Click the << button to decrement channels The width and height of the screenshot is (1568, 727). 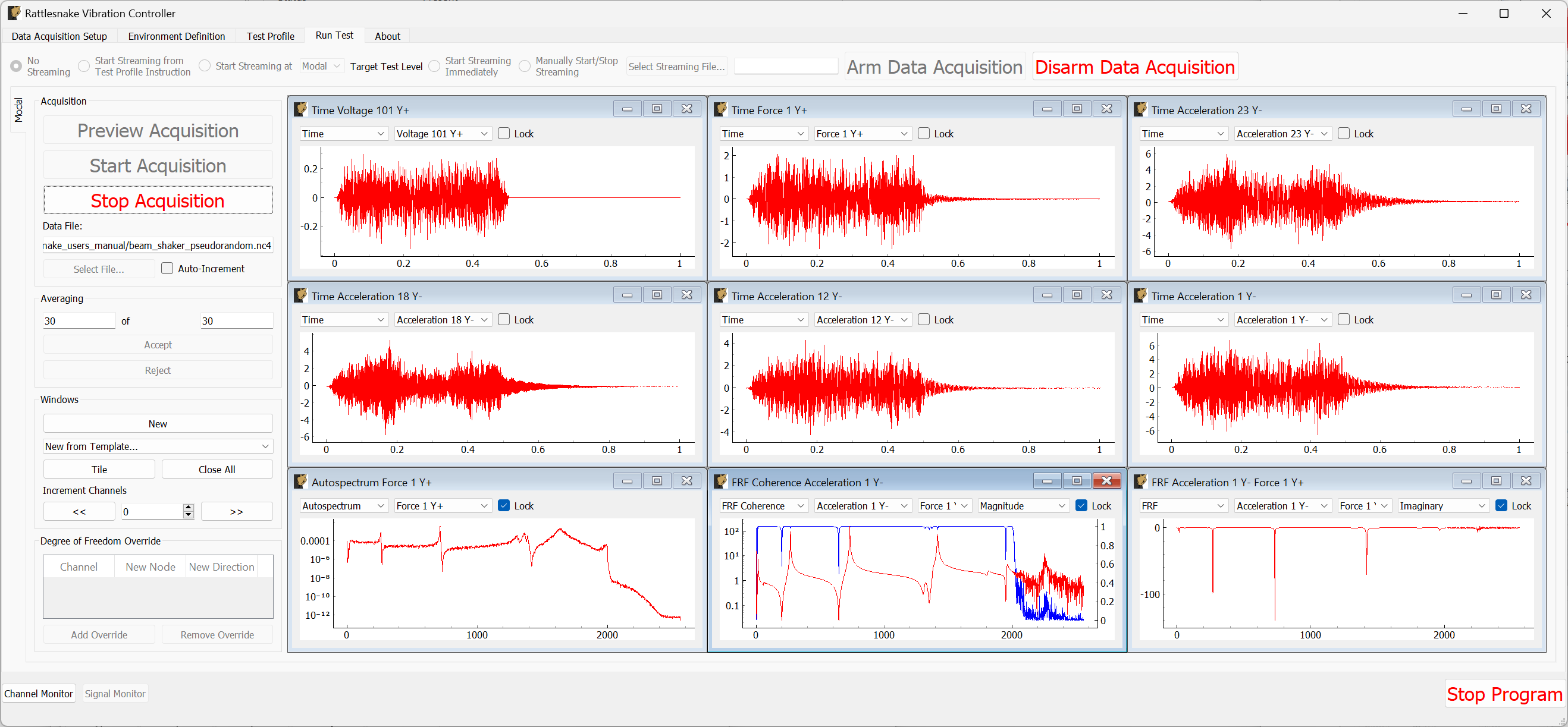coord(79,511)
